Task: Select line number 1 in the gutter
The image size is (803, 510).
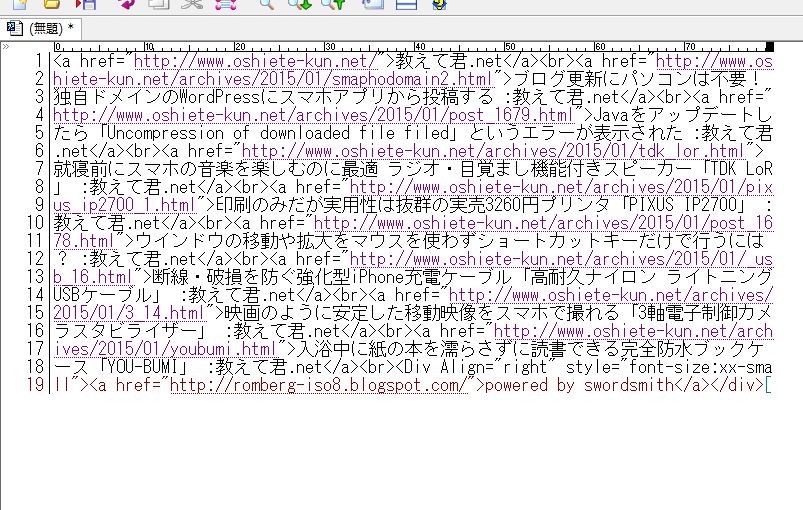Action: point(39,61)
